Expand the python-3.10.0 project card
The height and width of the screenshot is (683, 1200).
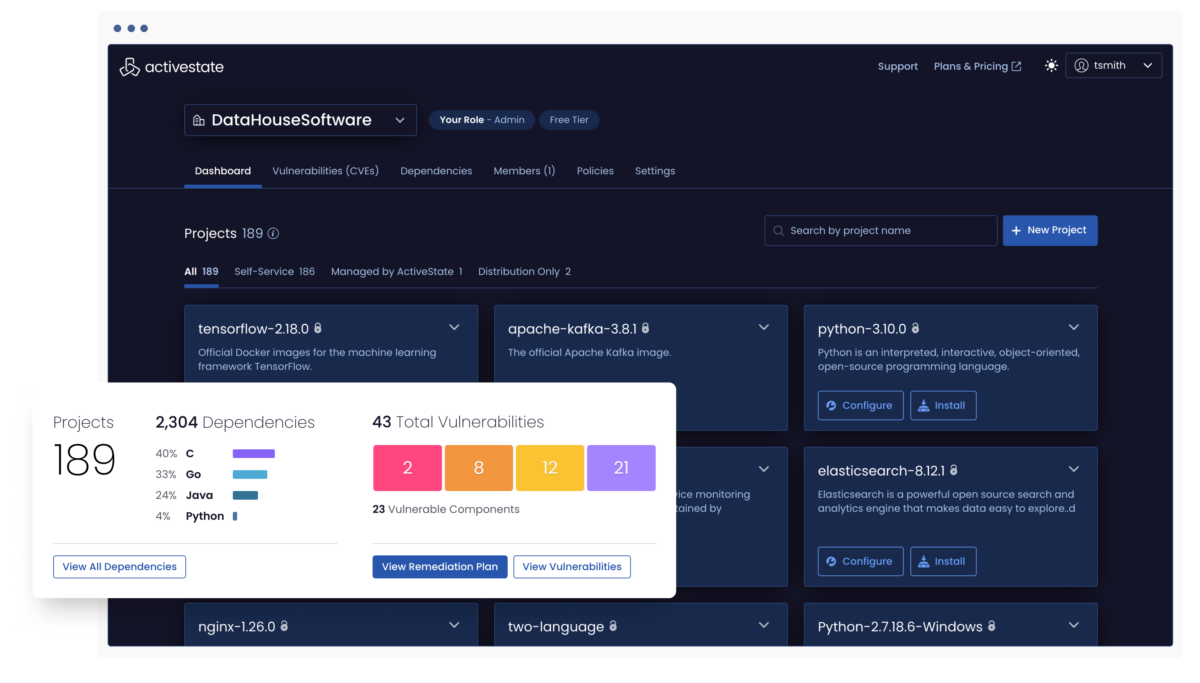(1073, 327)
